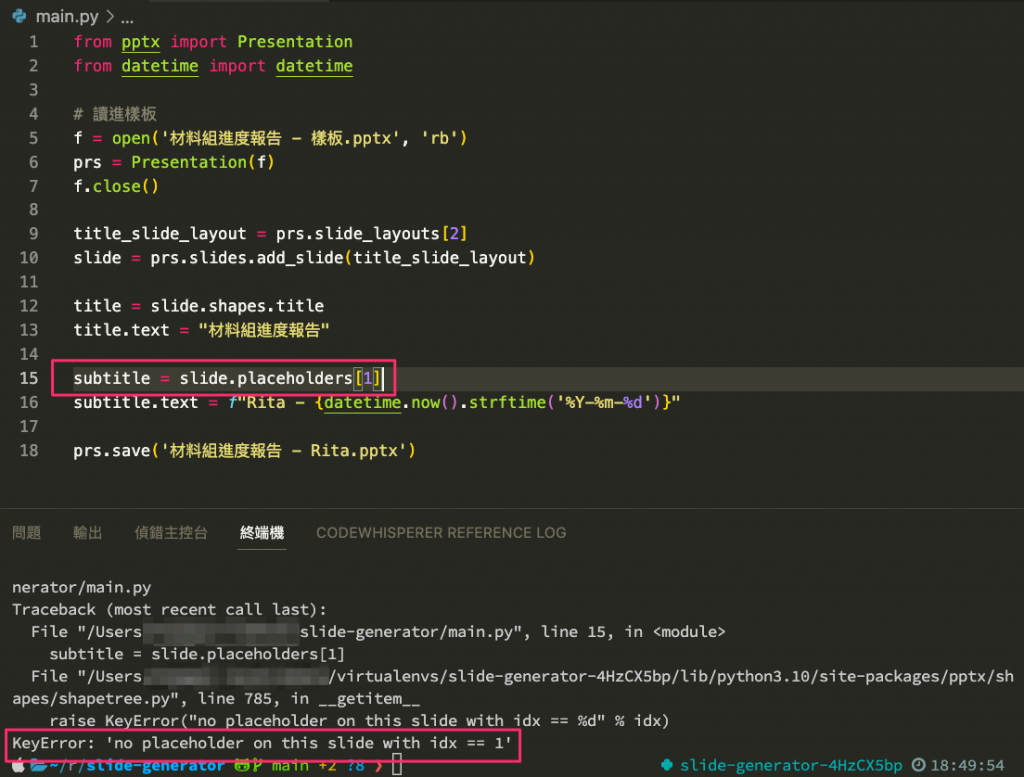Viewport: 1024px width, 777px height.
Task: Click the clock icon in the prompt
Action: 918,765
